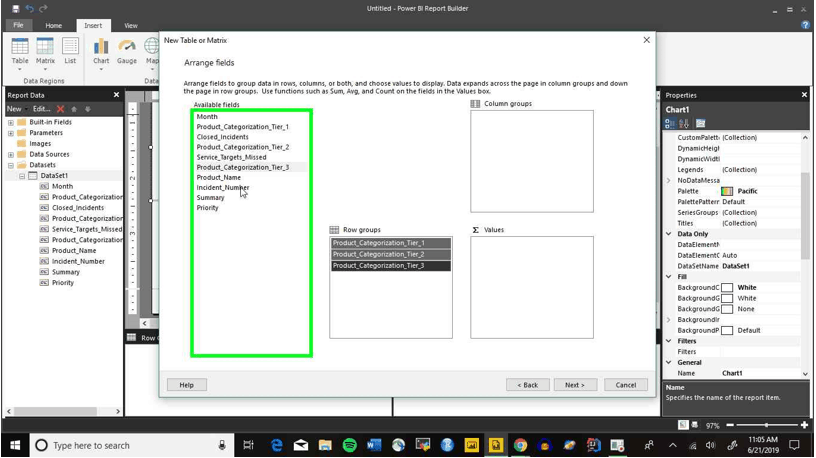Click the Windows Start button
816x458 pixels.
point(15,445)
